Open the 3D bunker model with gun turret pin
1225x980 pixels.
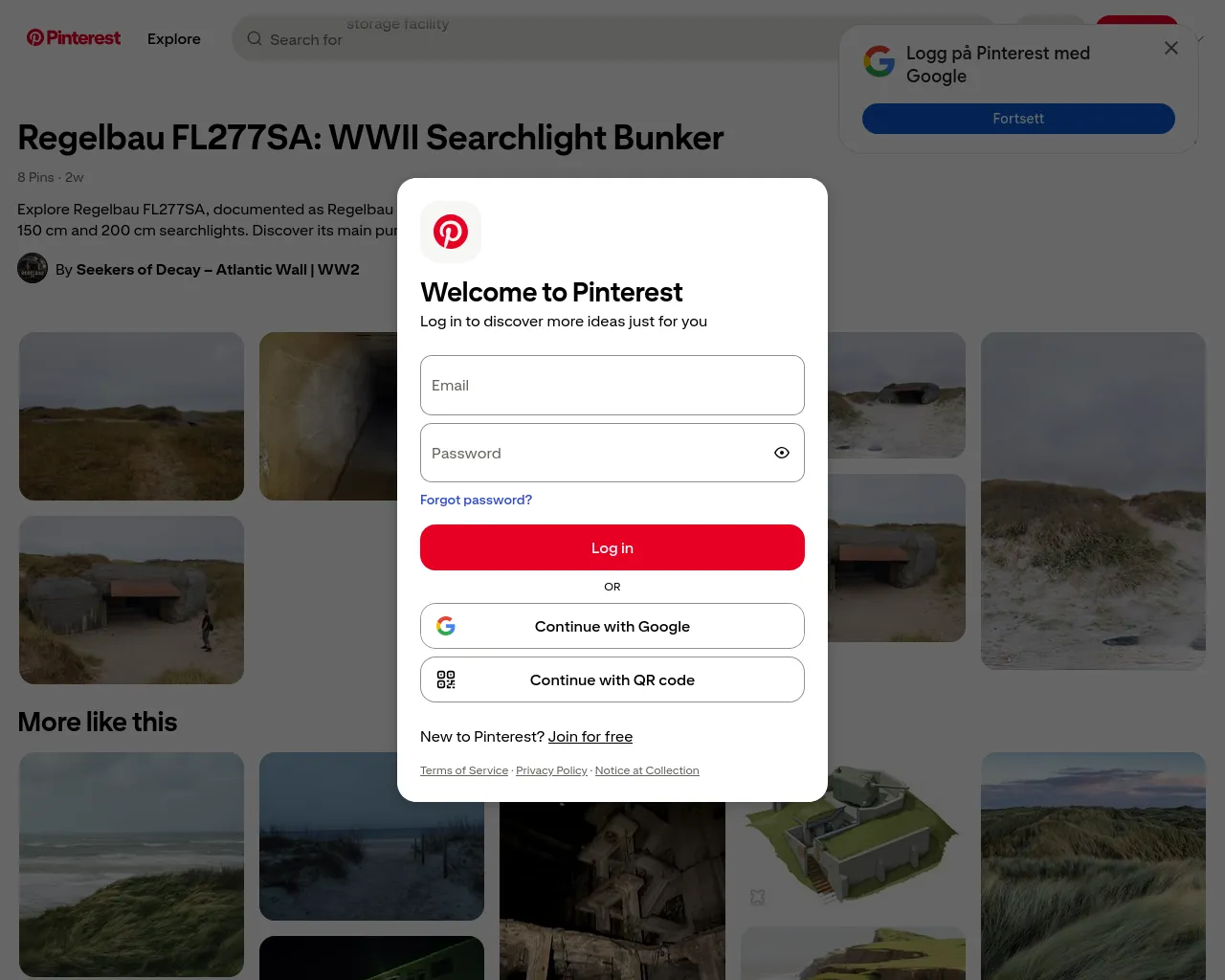point(853,832)
